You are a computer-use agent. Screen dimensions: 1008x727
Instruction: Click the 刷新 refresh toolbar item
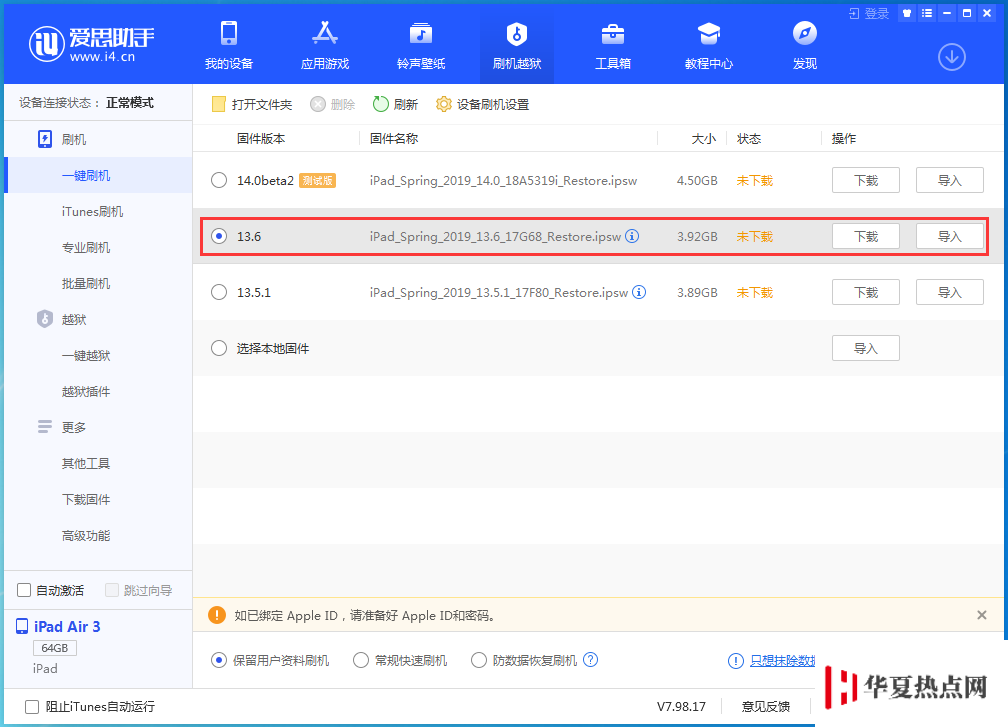[x=395, y=104]
